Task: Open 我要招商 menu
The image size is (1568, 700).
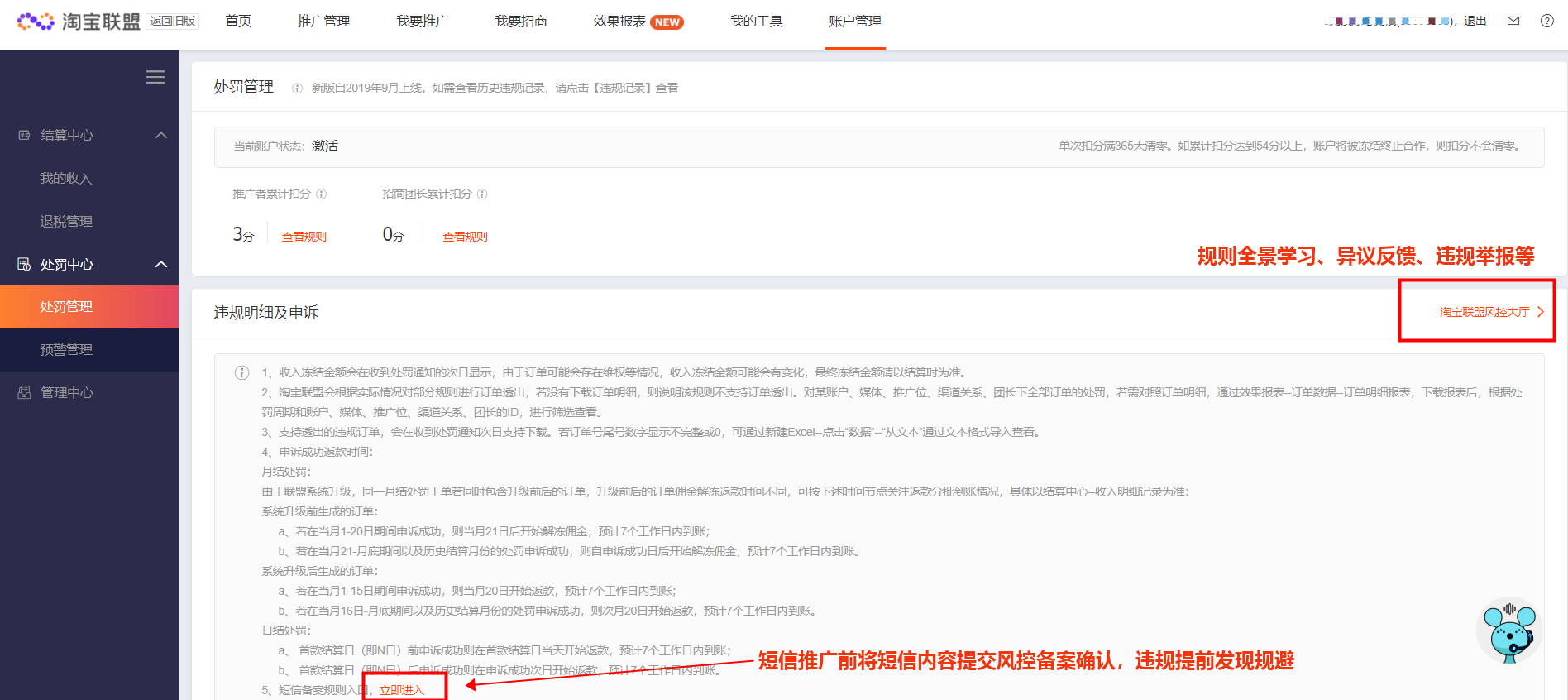Action: [520, 21]
